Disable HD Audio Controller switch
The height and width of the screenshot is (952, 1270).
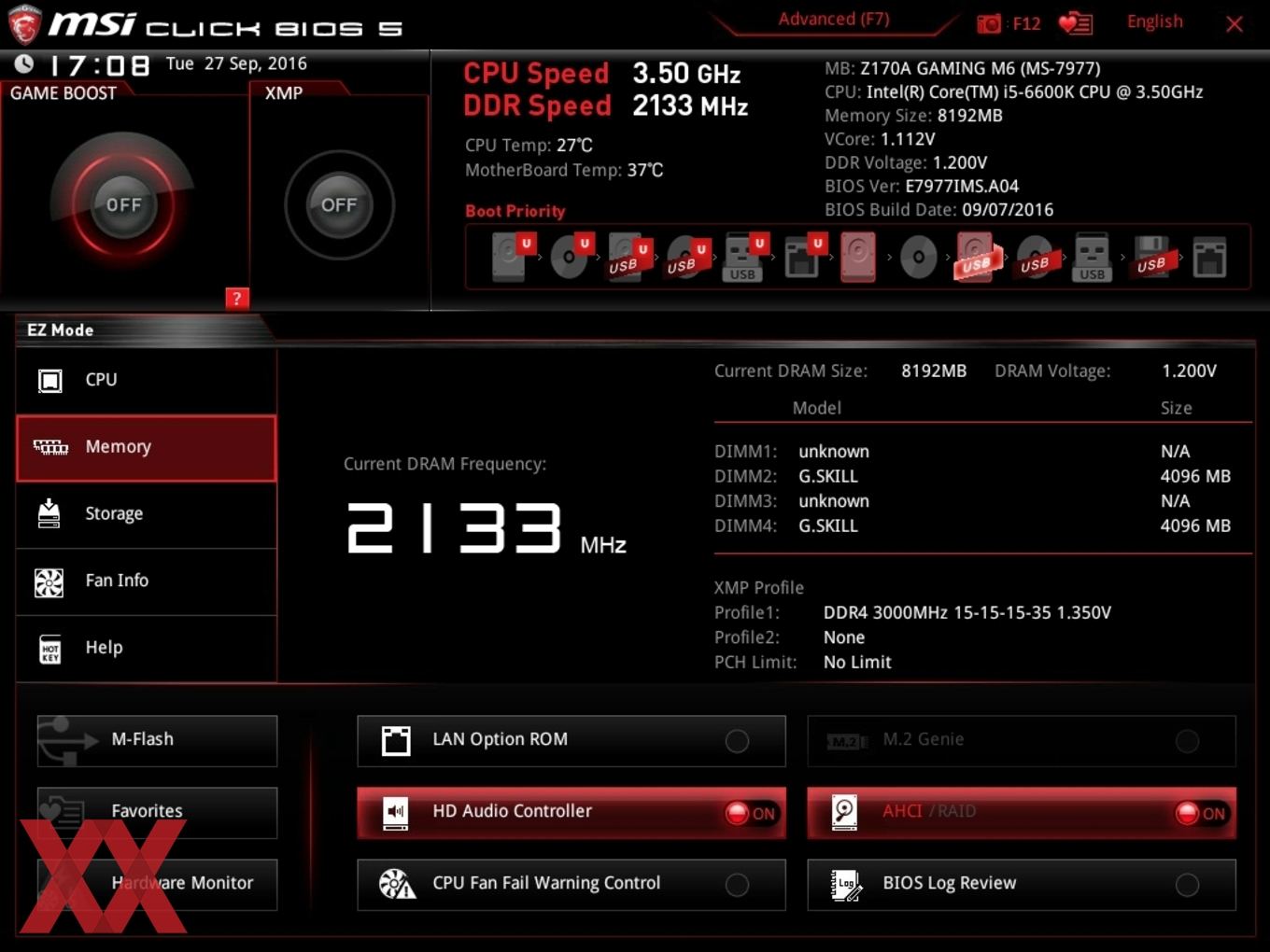click(x=752, y=813)
